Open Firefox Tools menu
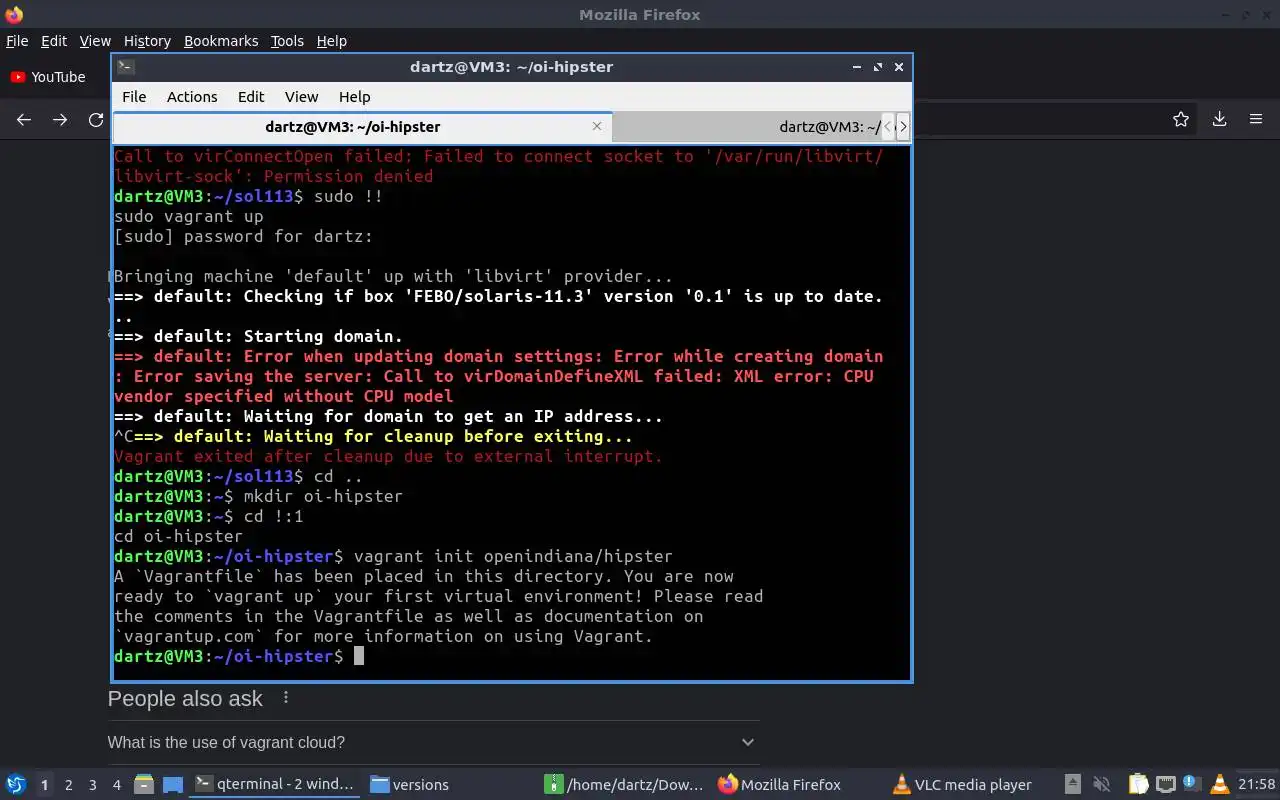The height and width of the screenshot is (800, 1280). (x=287, y=41)
